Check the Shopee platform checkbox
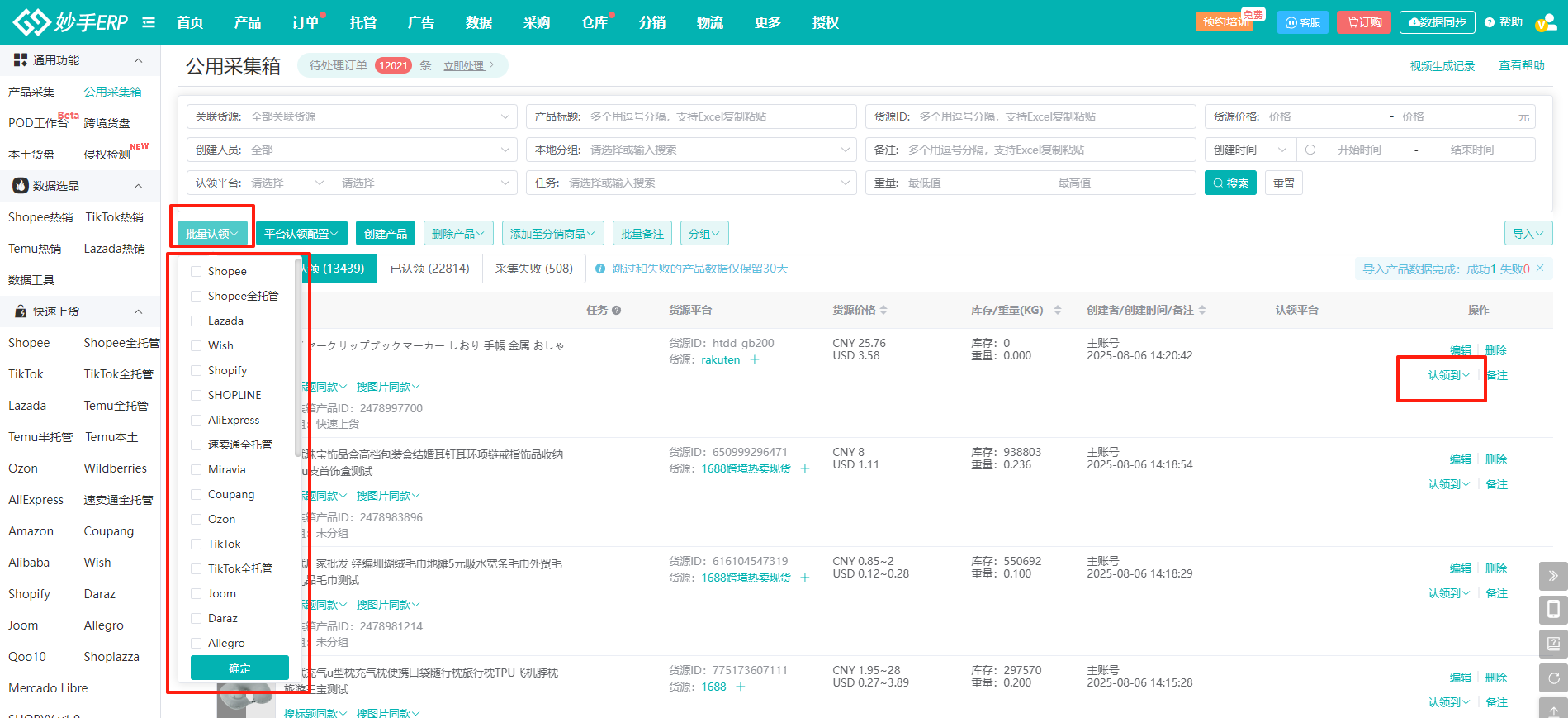Screen dimensions: 1568x718 pos(197,271)
